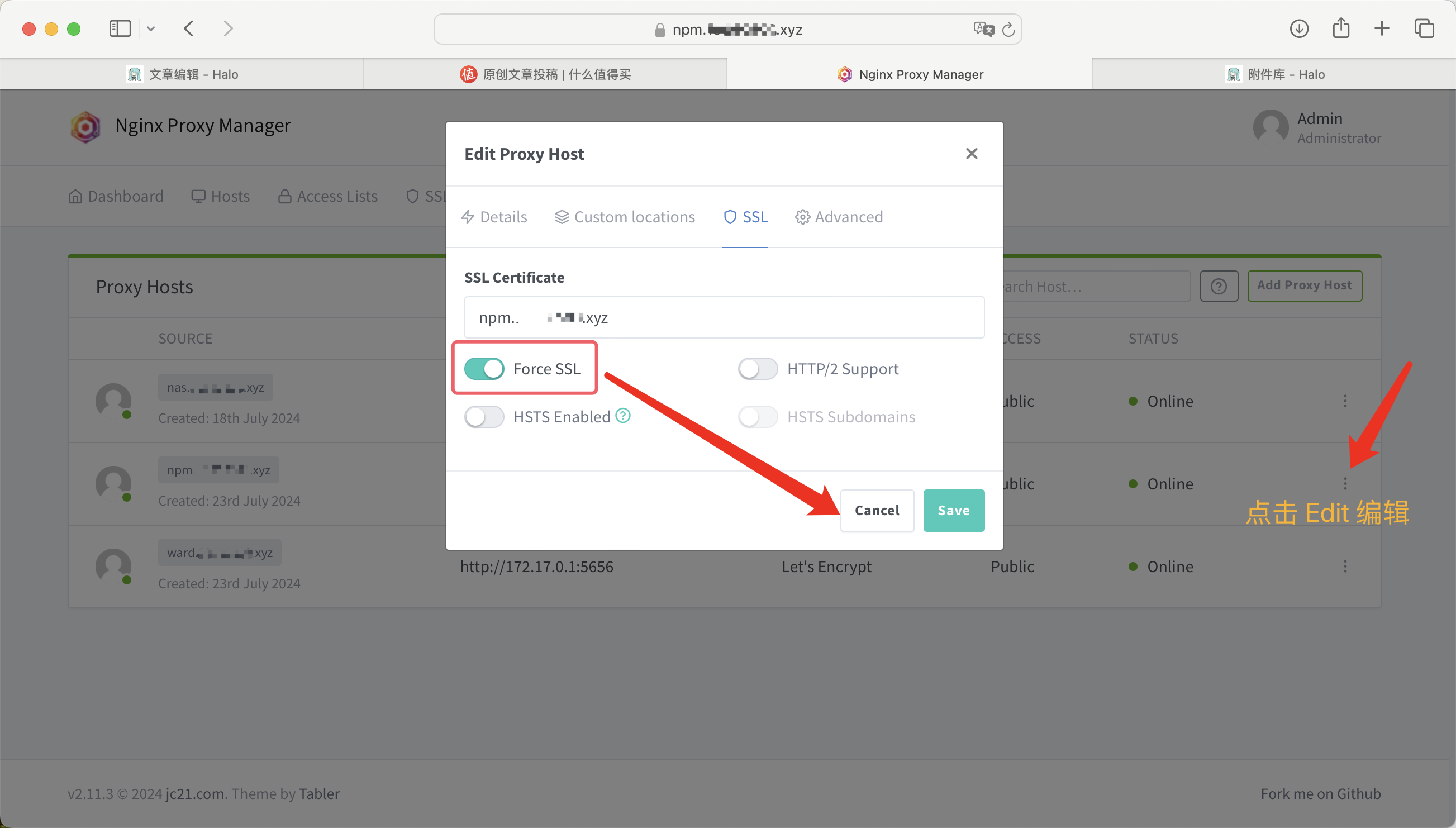
Task: Go forward to next page
Action: (228, 28)
